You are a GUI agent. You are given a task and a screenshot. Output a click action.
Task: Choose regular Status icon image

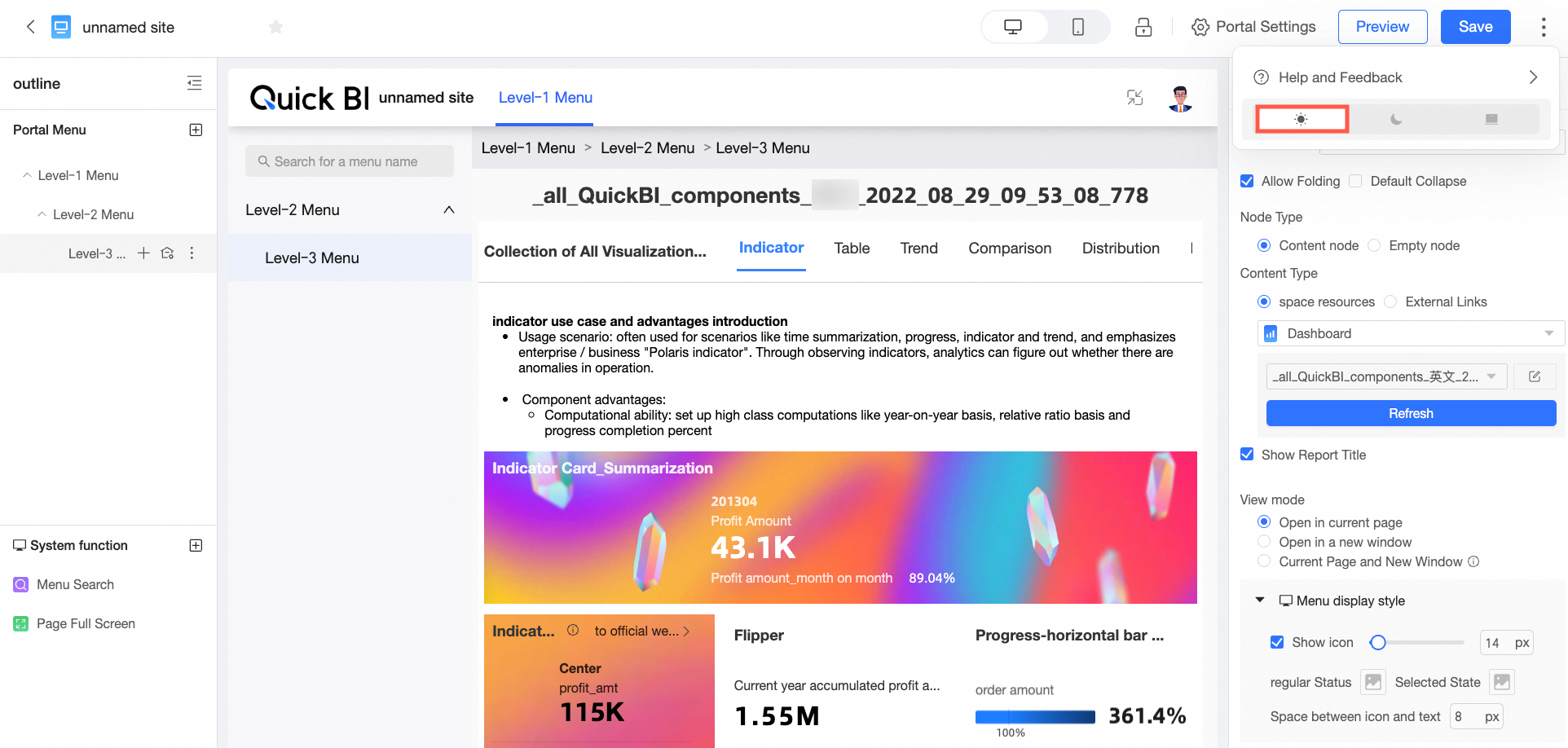1373,682
